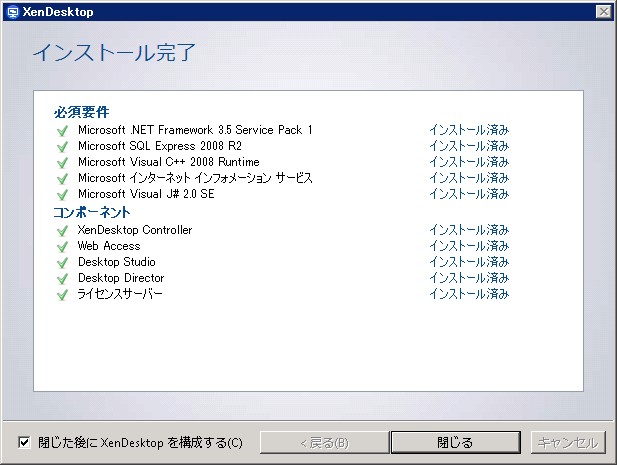
Task: Click the 必須要件 section heading
Action: coord(81,111)
